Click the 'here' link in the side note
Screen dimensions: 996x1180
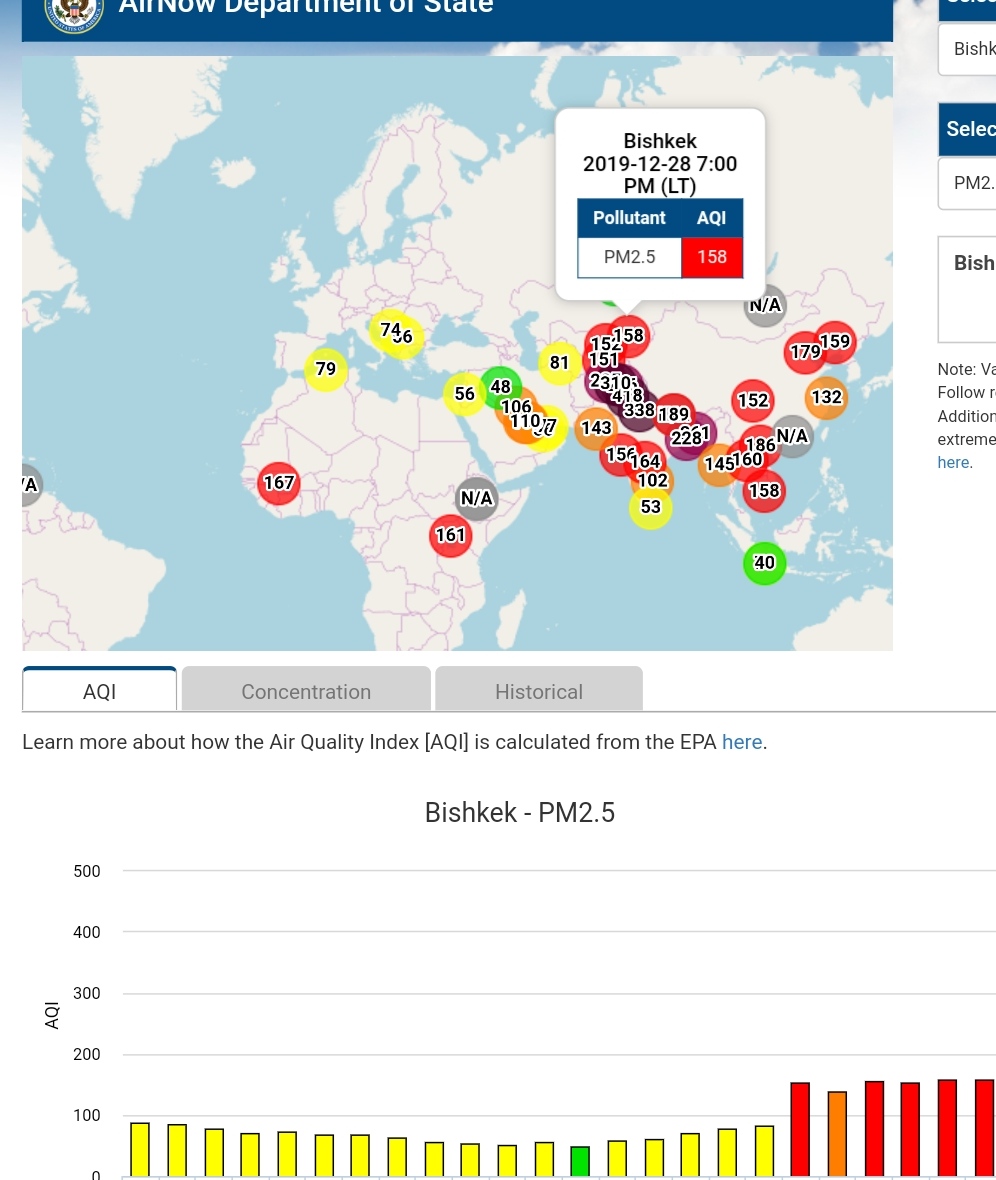pyautogui.click(x=953, y=462)
